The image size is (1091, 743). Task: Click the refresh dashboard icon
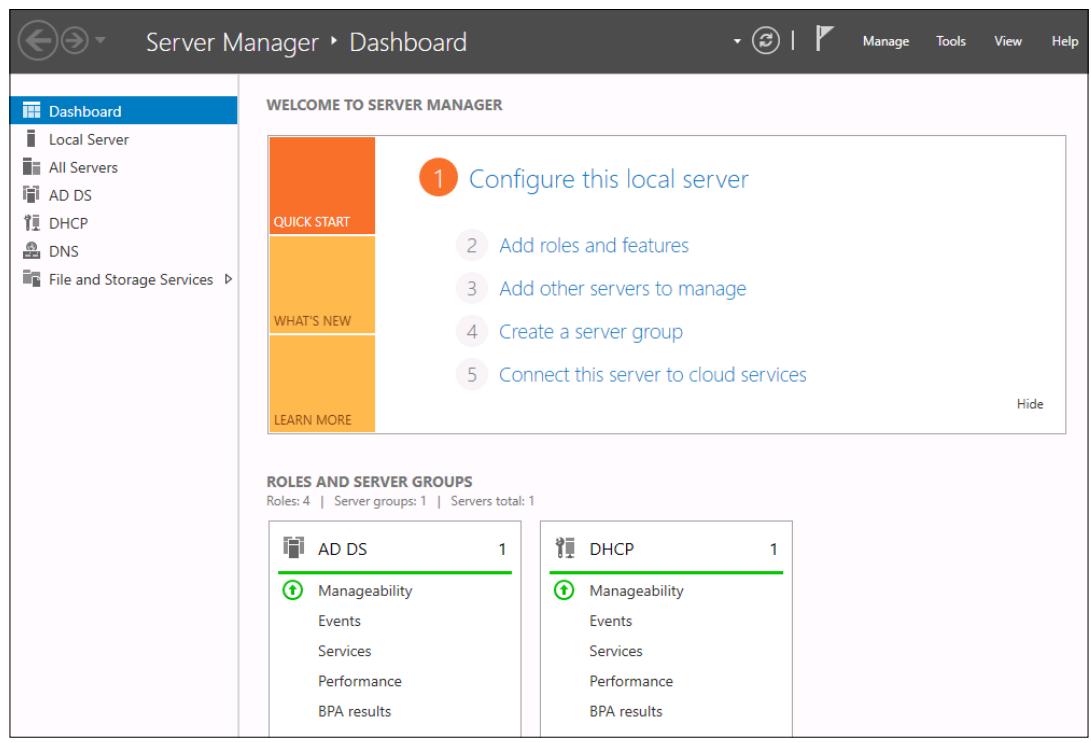[765, 40]
